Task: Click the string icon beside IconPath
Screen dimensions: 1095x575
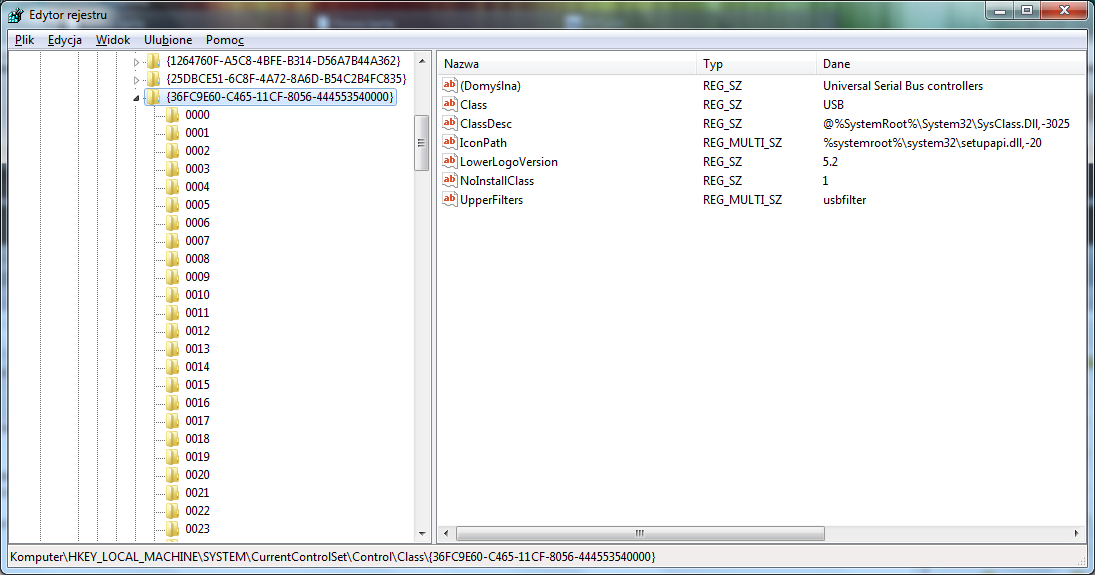Action: tap(450, 142)
